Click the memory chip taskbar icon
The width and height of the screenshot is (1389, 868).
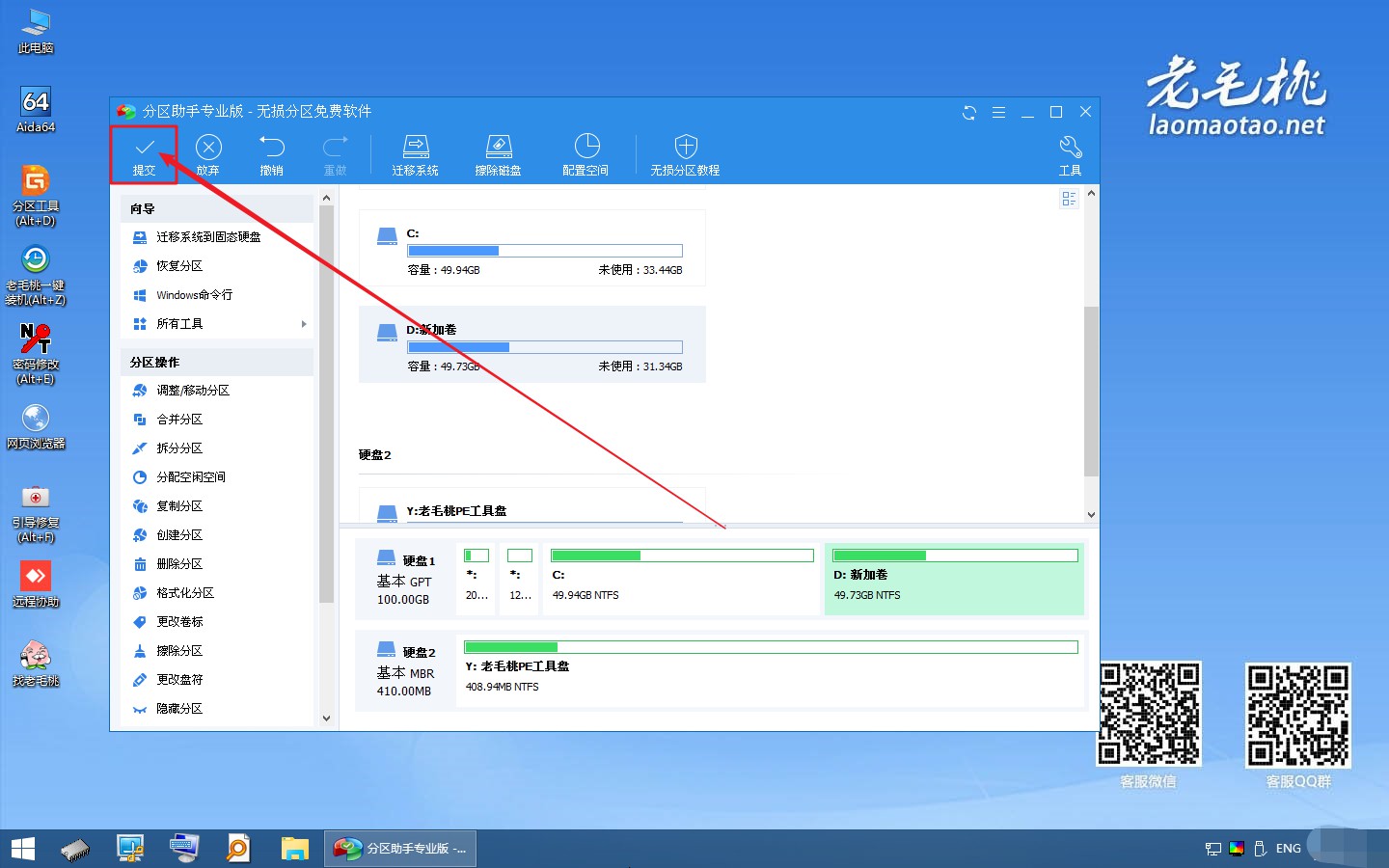pos(75,849)
